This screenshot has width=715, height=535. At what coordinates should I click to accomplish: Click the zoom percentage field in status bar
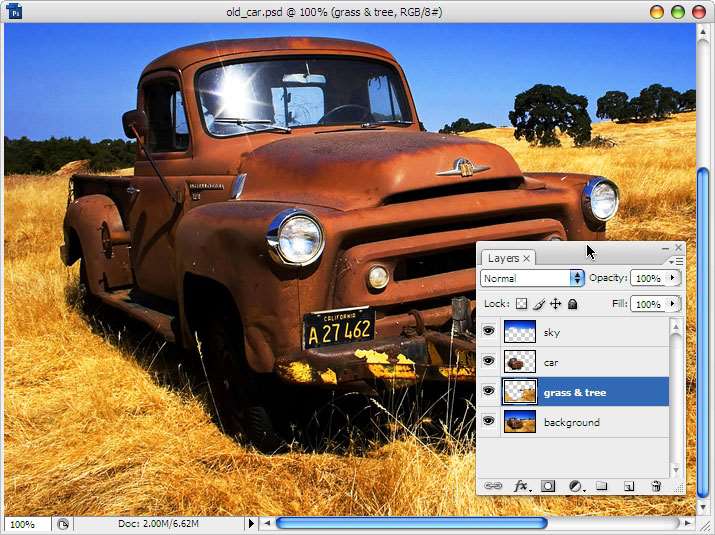pyautogui.click(x=24, y=523)
